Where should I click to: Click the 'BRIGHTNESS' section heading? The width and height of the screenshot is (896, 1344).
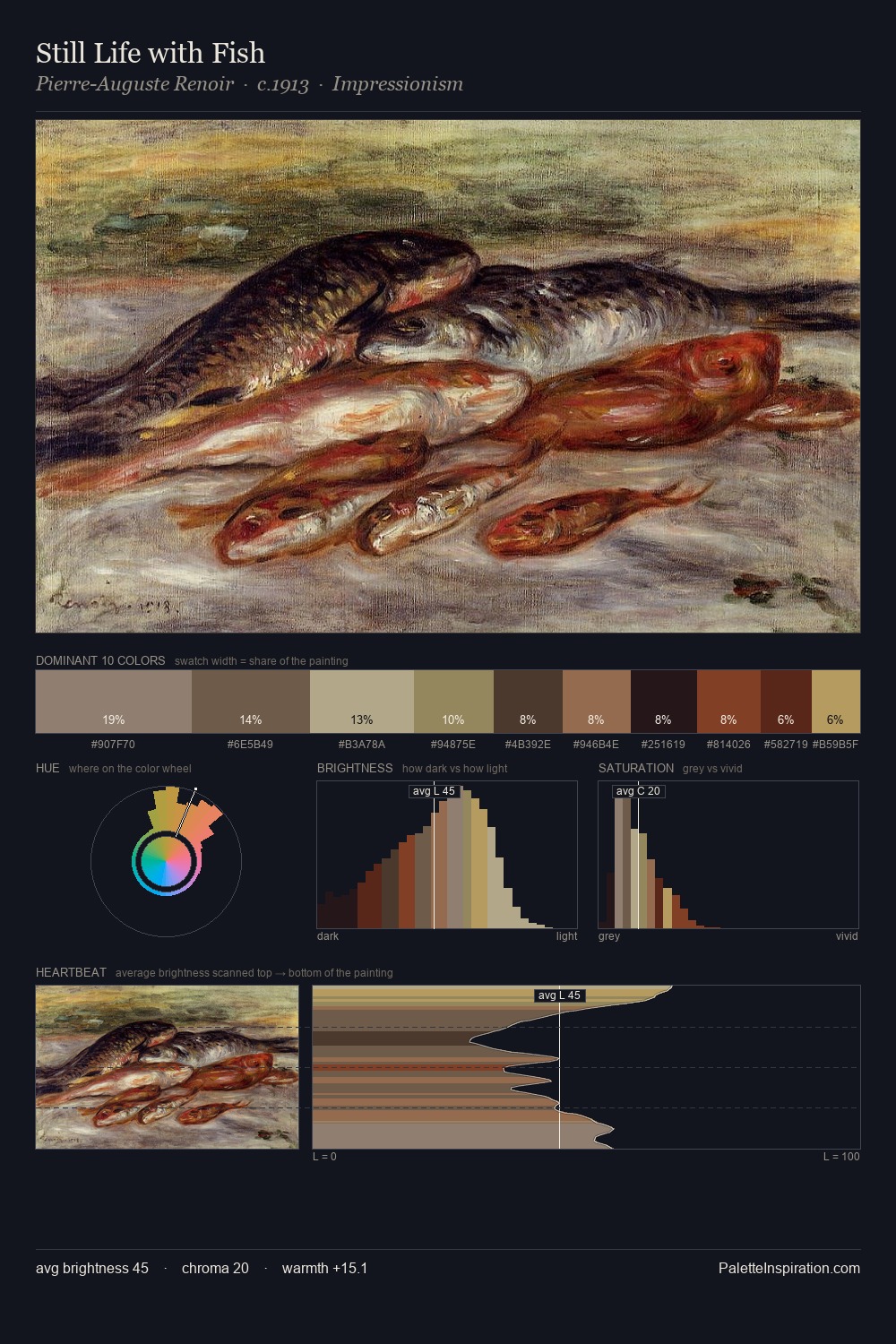point(355,768)
